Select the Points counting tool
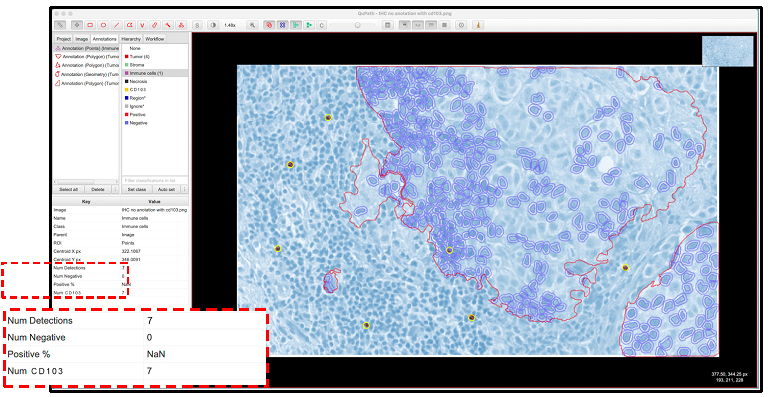Viewport: 770px width, 397px height. pyautogui.click(x=181, y=25)
